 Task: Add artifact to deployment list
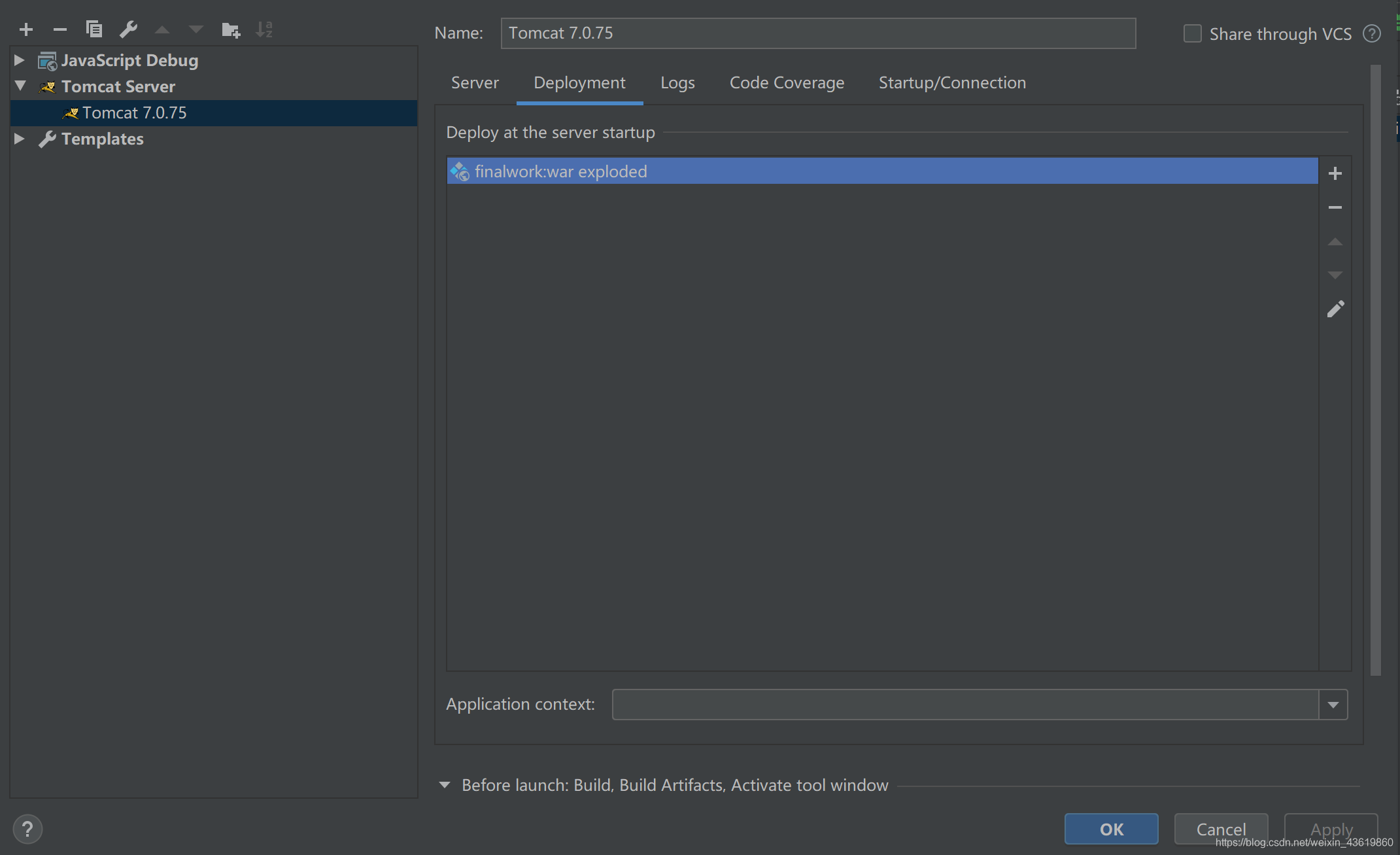click(x=1335, y=173)
